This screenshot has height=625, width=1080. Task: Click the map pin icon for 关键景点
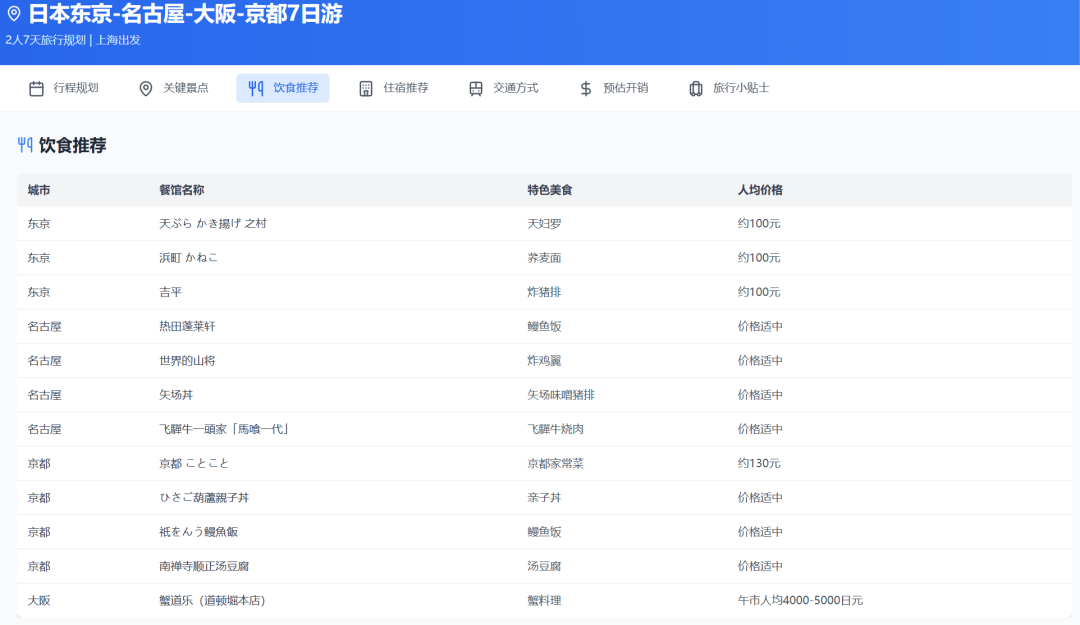coord(146,88)
